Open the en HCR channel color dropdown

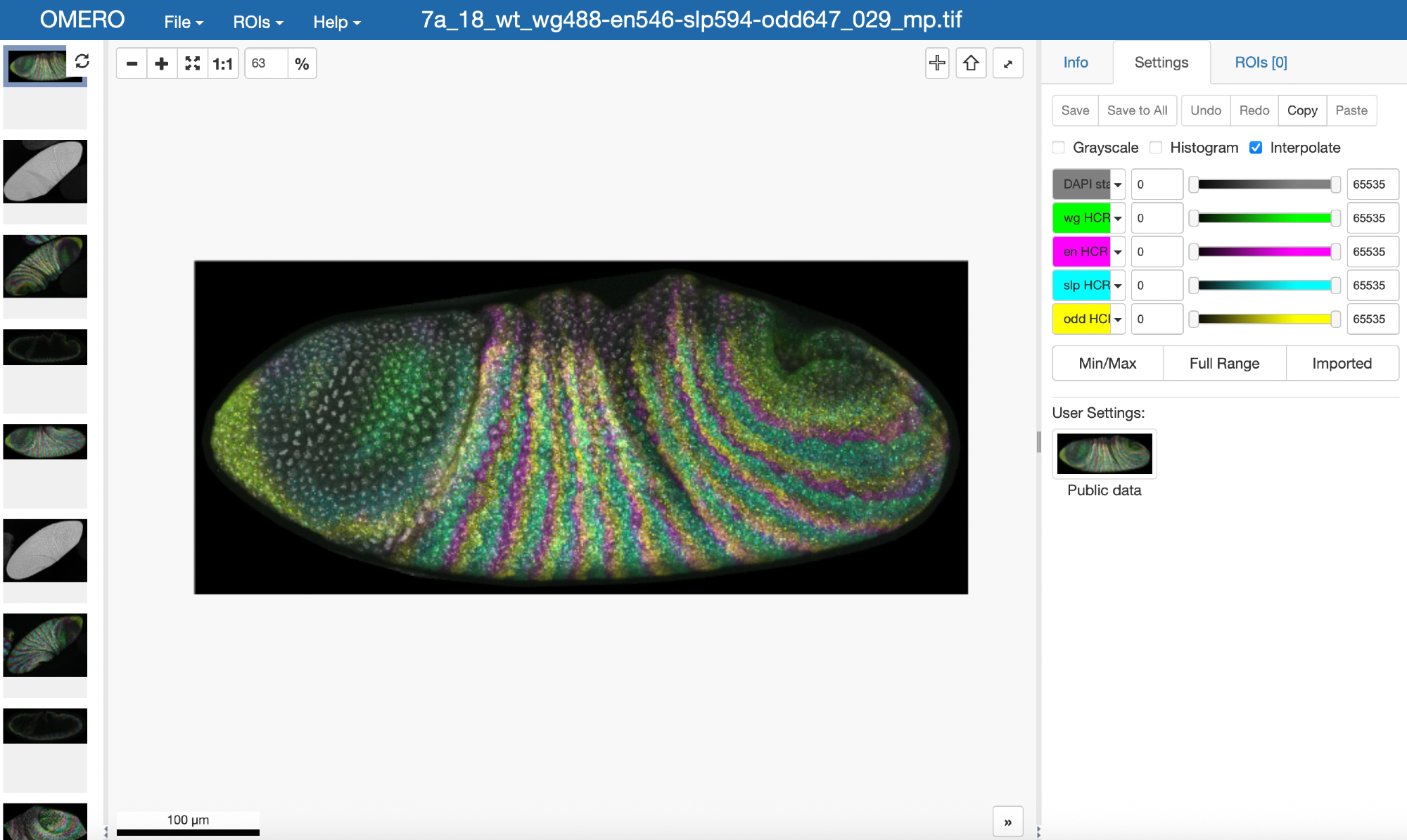tap(1118, 252)
